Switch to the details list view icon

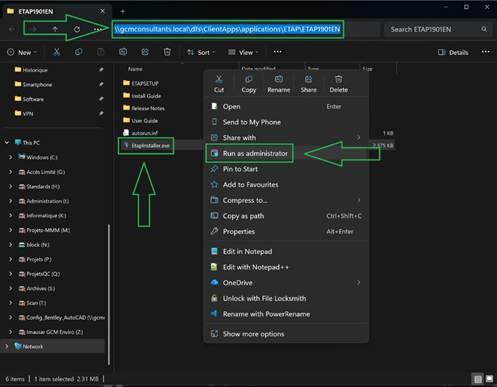pyautogui.click(x=478, y=379)
